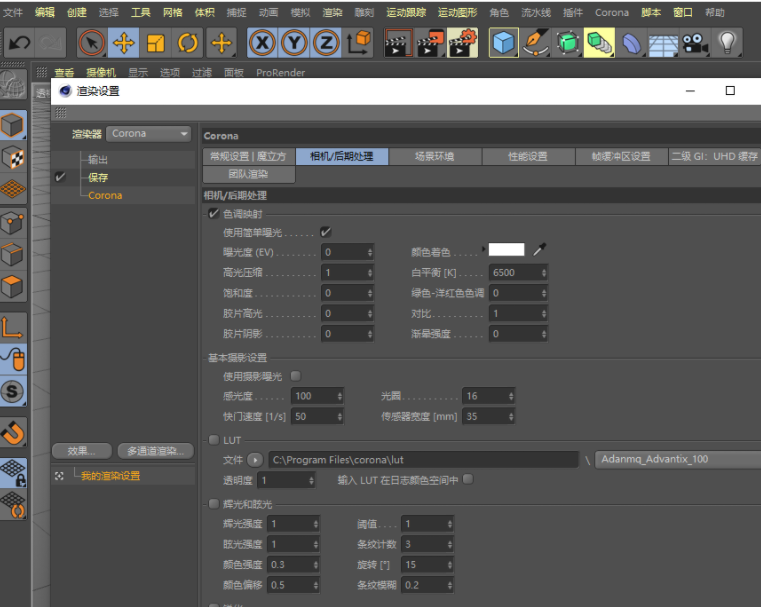Open the Subdivision Surface generators icon
The width and height of the screenshot is (761, 607).
point(567,43)
